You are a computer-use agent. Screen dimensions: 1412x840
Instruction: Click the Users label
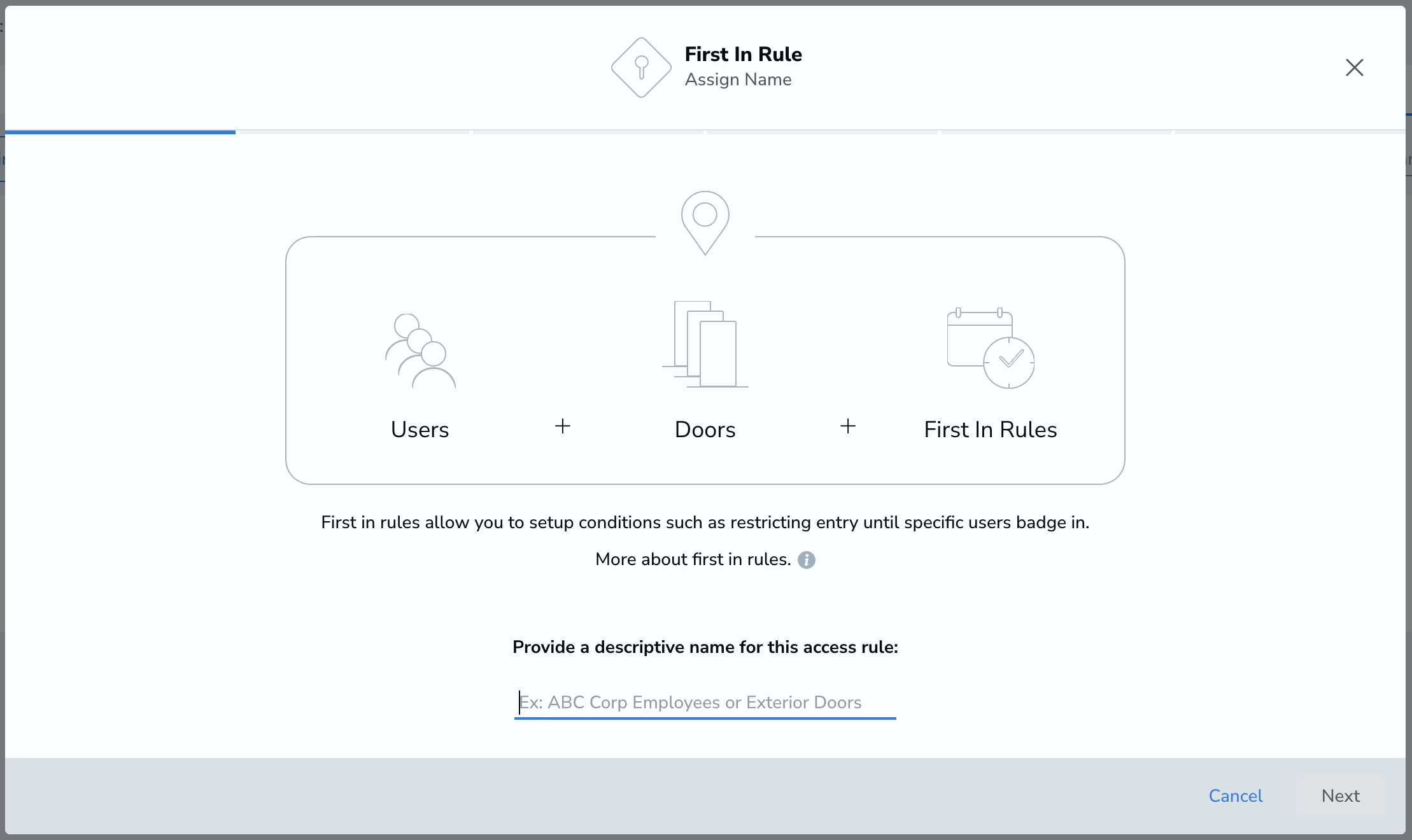[x=420, y=430]
